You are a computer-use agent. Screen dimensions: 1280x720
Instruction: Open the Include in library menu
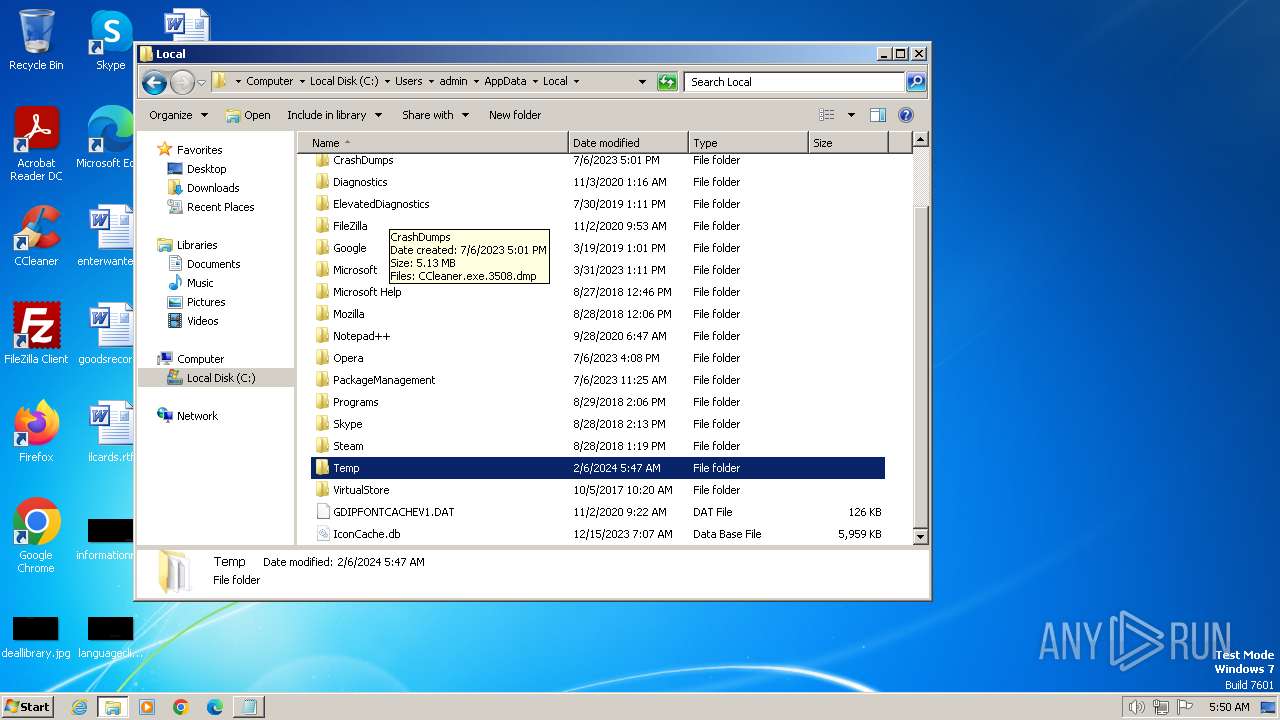[334, 115]
